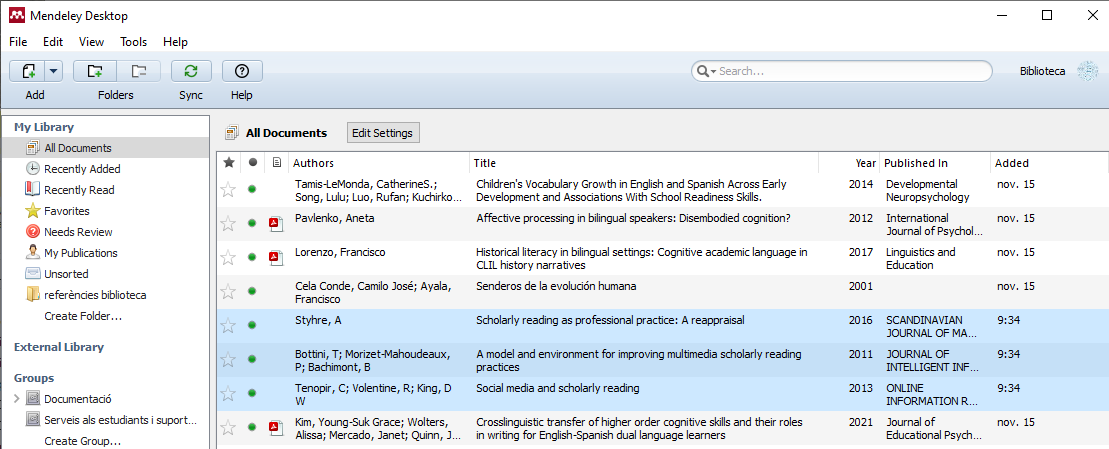
Task: Toggle favorite star for Tenopir row
Action: [228, 393]
